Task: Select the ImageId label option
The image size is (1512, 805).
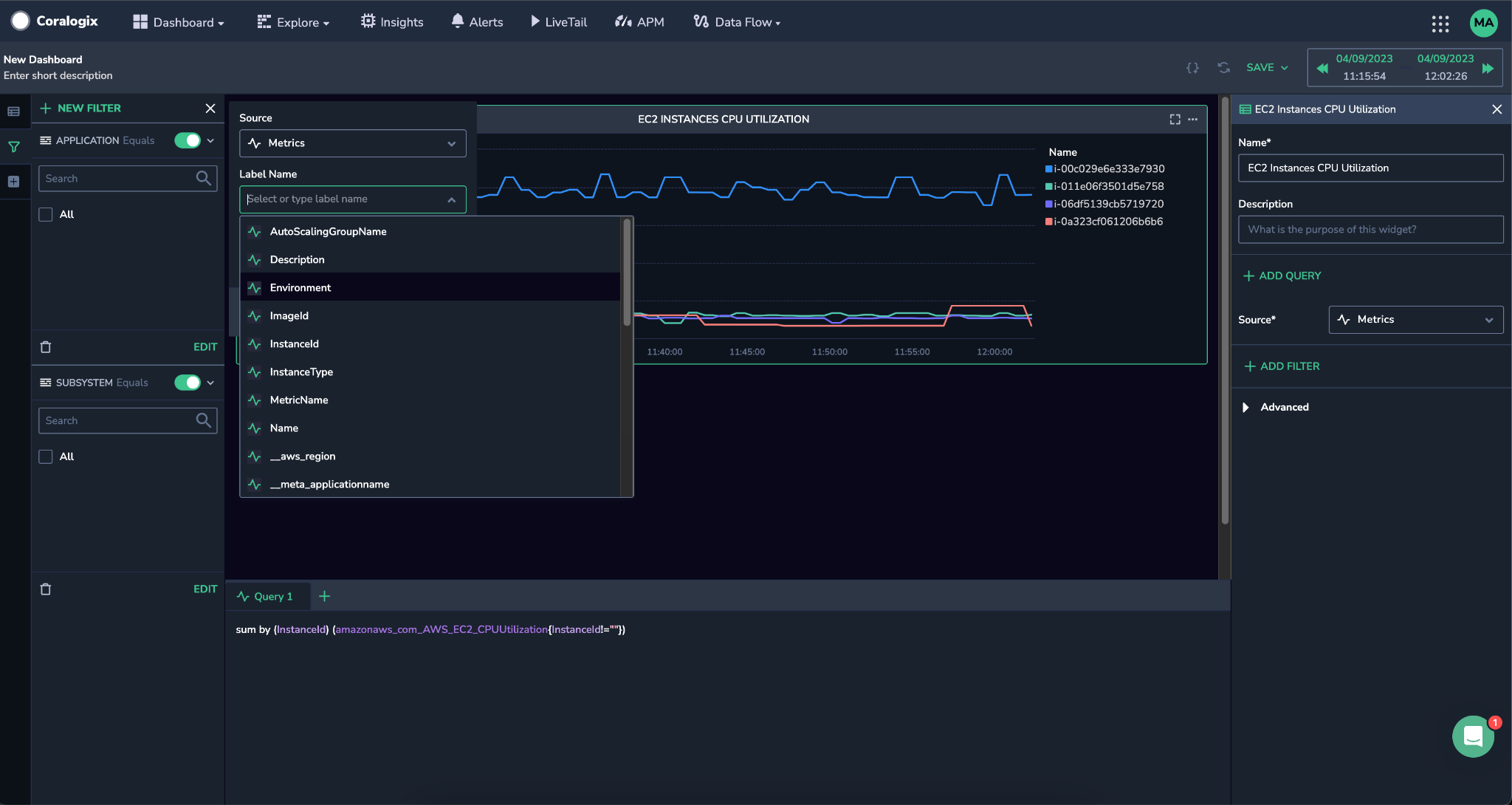Action: [430, 315]
